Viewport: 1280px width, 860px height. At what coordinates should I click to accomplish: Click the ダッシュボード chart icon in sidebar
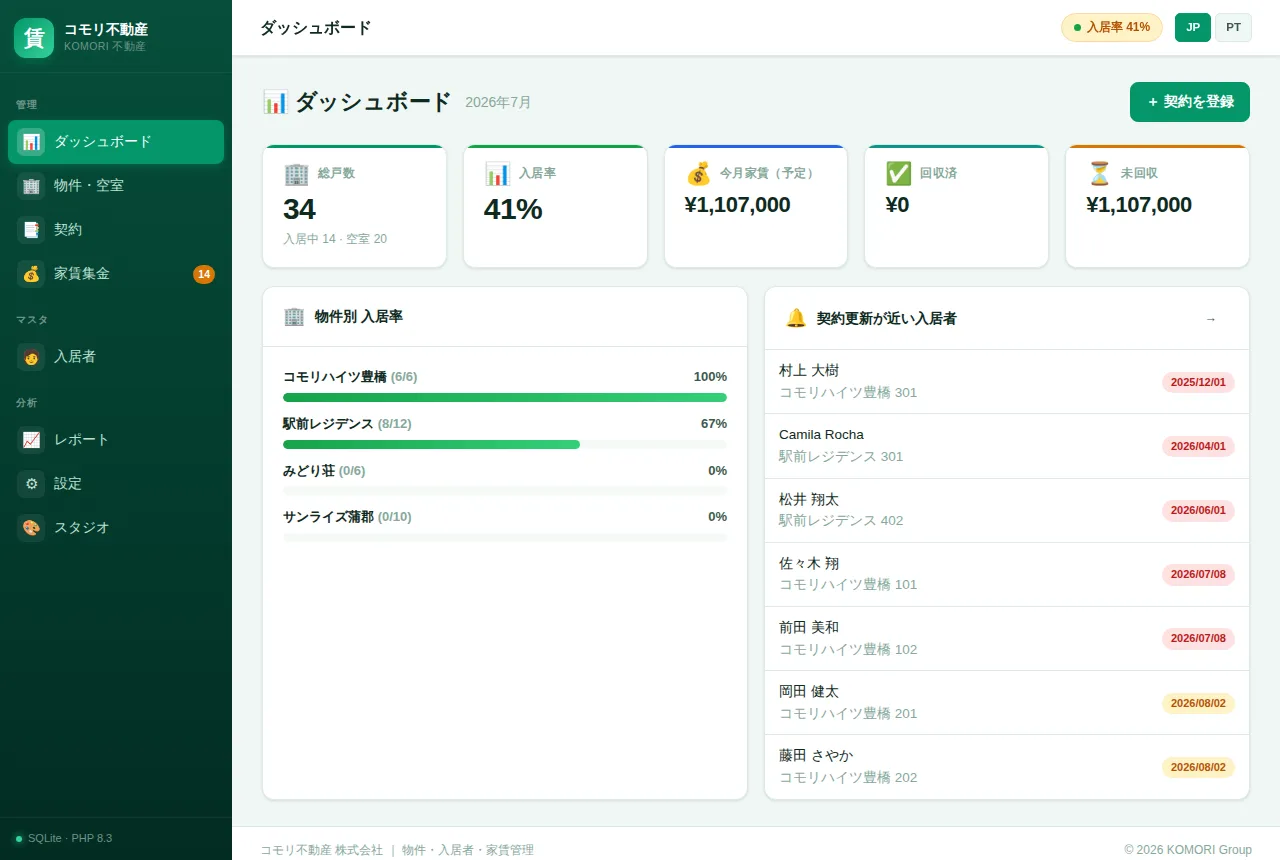click(x=31, y=142)
